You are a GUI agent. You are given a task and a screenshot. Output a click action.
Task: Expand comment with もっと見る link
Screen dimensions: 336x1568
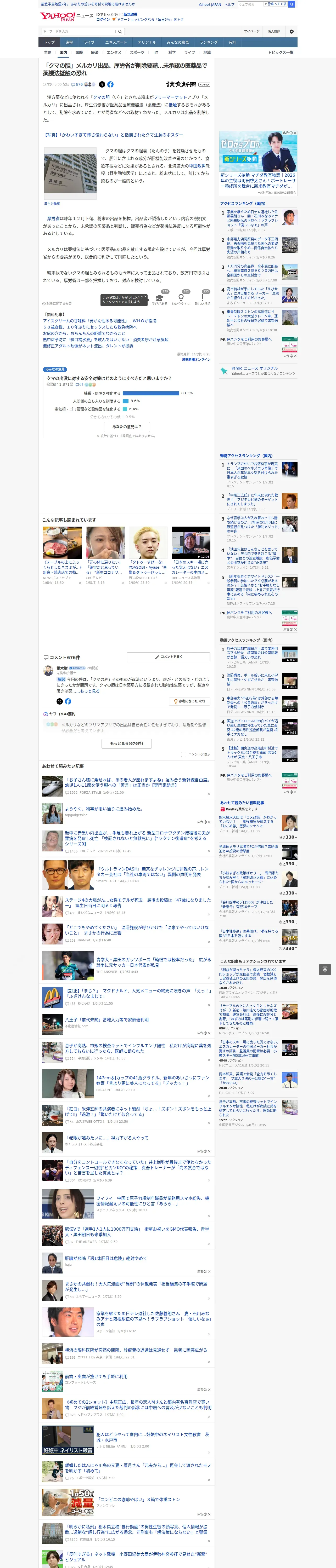pos(90,691)
